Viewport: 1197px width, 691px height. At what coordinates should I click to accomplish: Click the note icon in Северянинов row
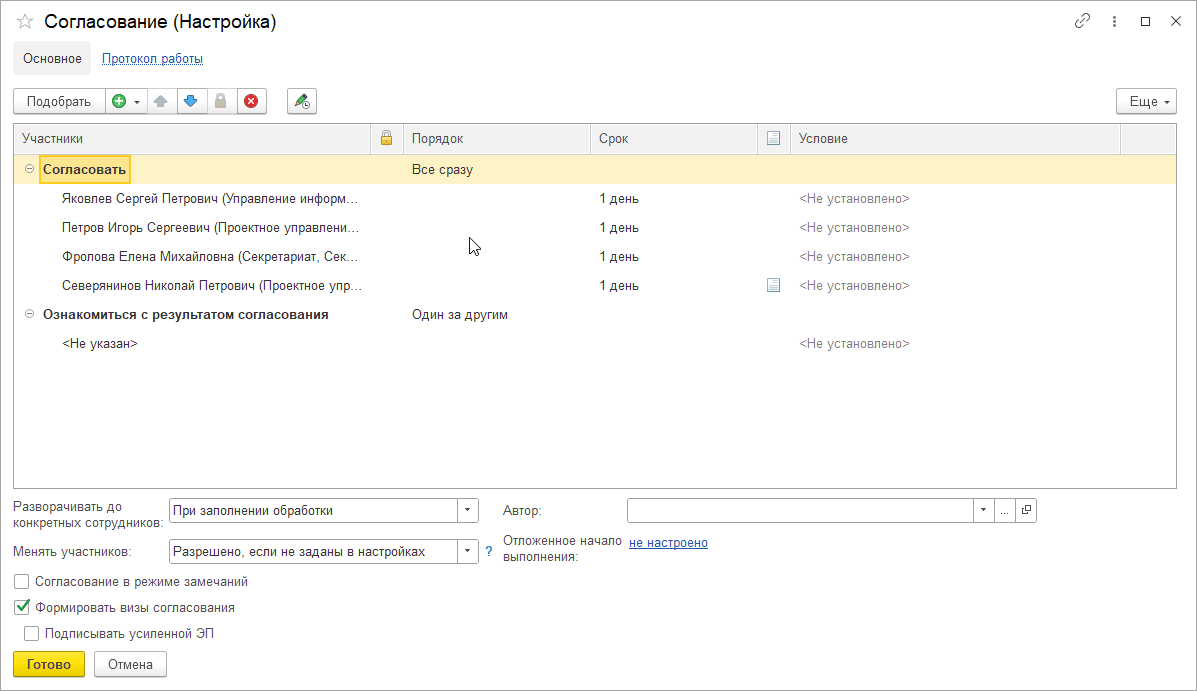(773, 285)
